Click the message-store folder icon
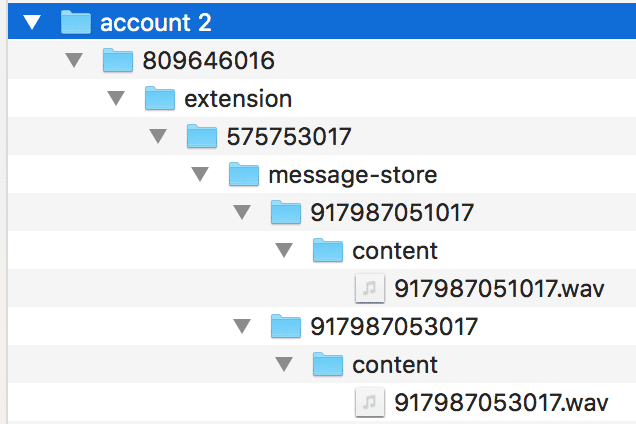Viewport: 636px width, 424px height. pyautogui.click(x=244, y=175)
